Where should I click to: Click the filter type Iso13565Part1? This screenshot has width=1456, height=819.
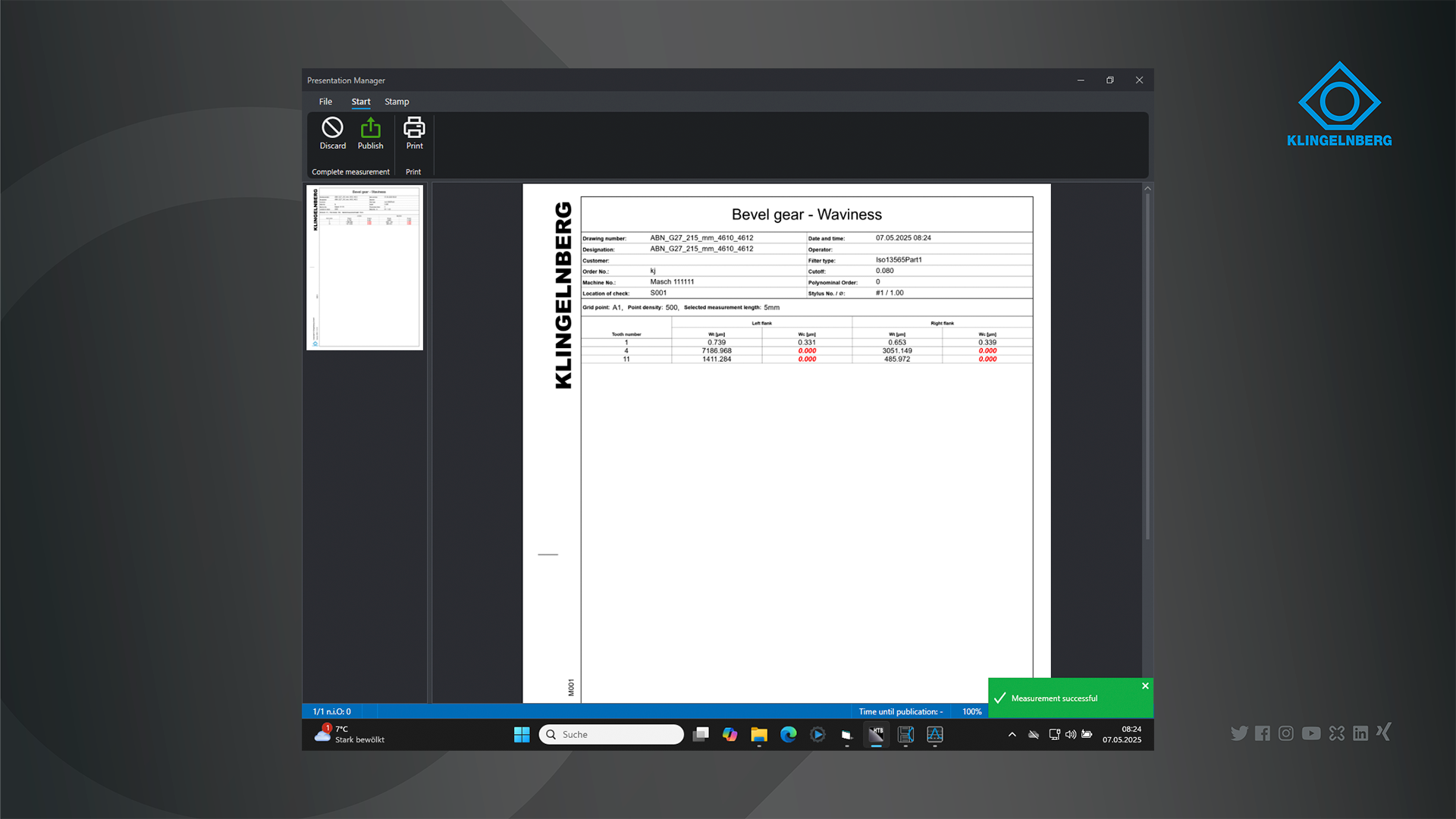tap(899, 260)
